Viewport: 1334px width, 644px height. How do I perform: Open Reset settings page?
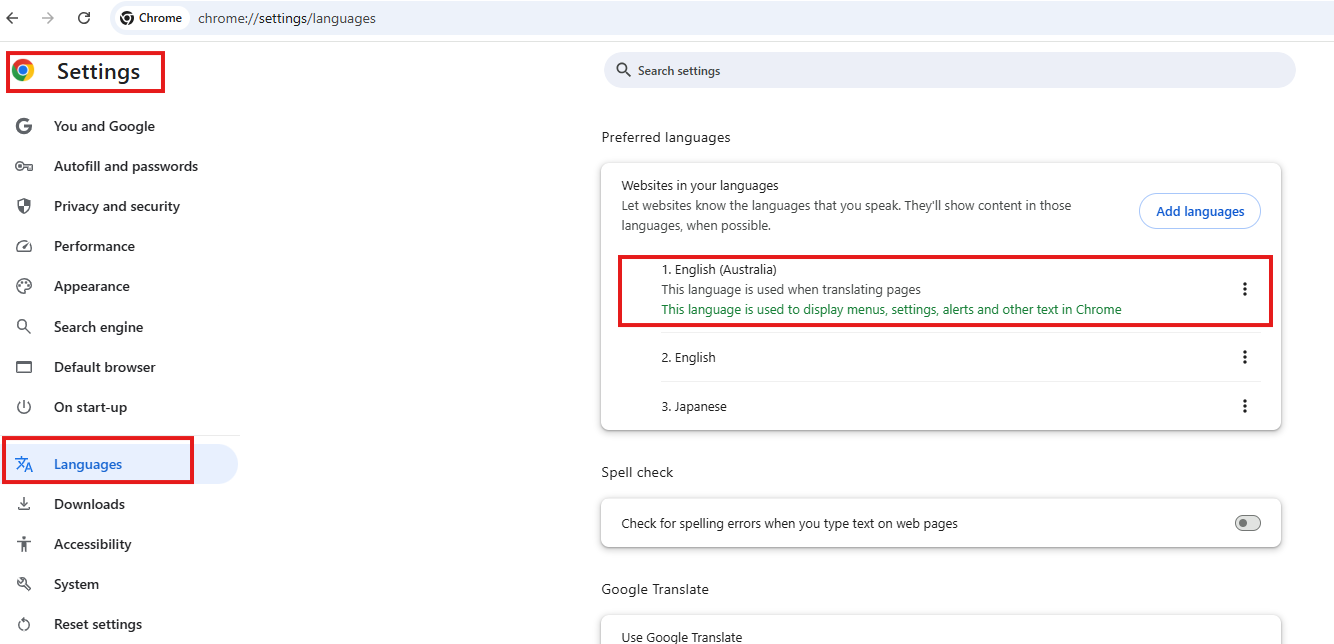point(97,624)
